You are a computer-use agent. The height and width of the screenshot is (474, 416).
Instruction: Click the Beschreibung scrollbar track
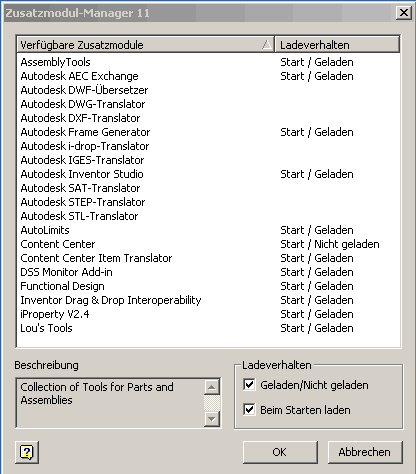212,403
